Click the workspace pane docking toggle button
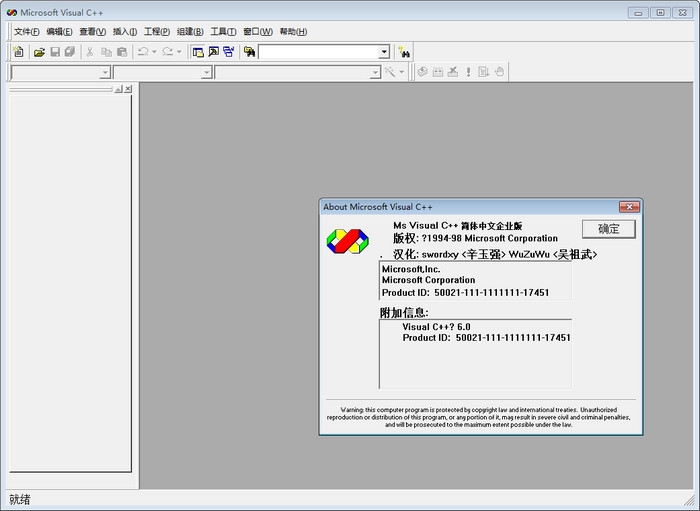This screenshot has height=511, width=700. [x=118, y=89]
